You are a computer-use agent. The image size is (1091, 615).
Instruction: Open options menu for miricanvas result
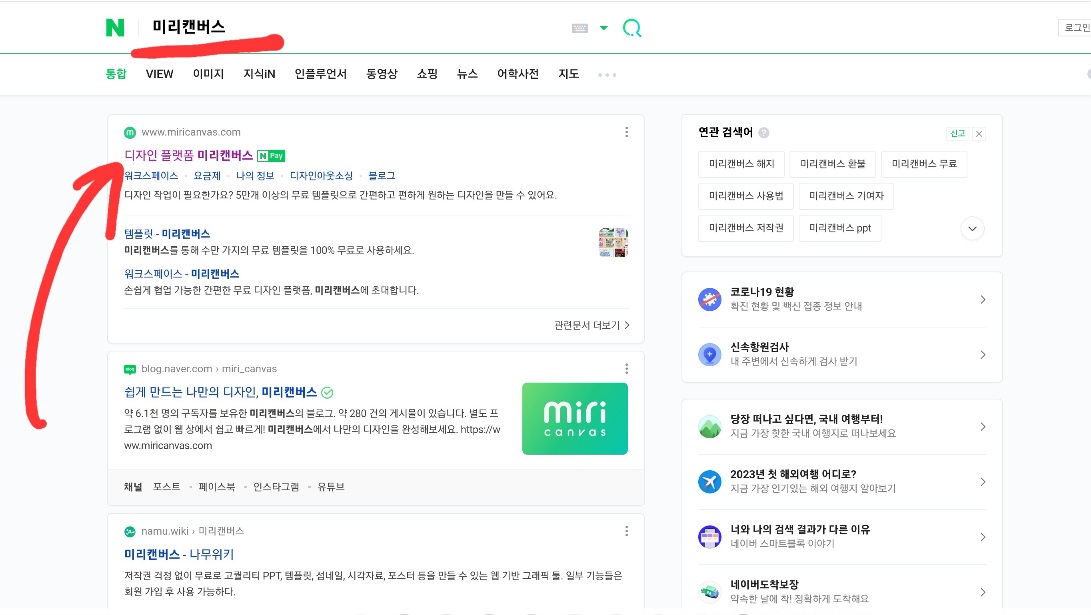626,132
